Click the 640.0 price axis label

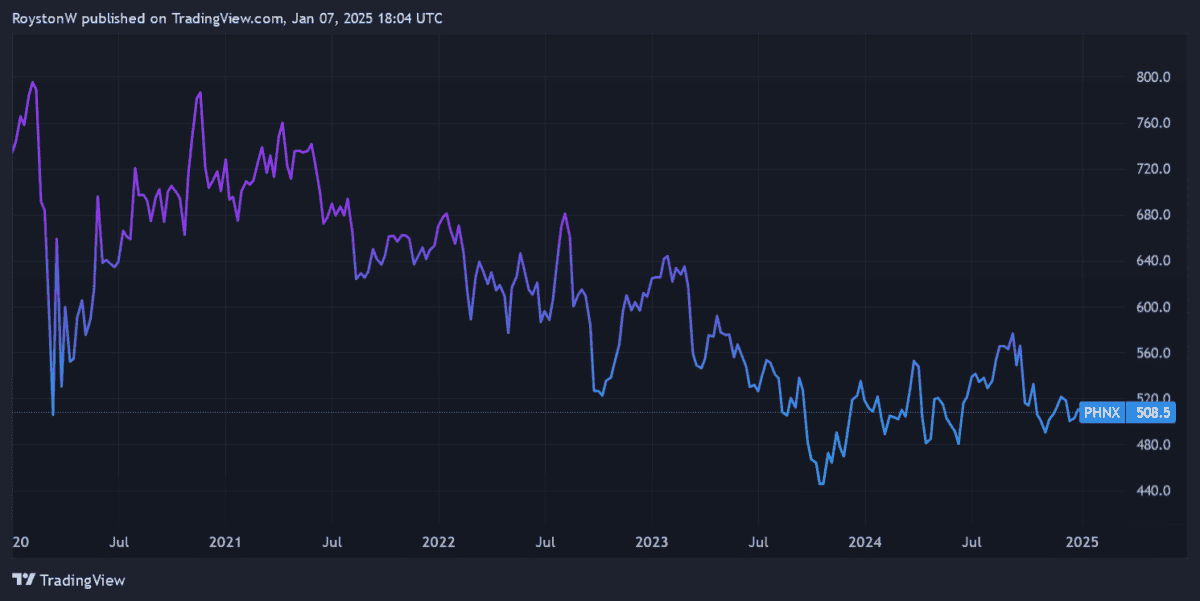tap(1152, 261)
